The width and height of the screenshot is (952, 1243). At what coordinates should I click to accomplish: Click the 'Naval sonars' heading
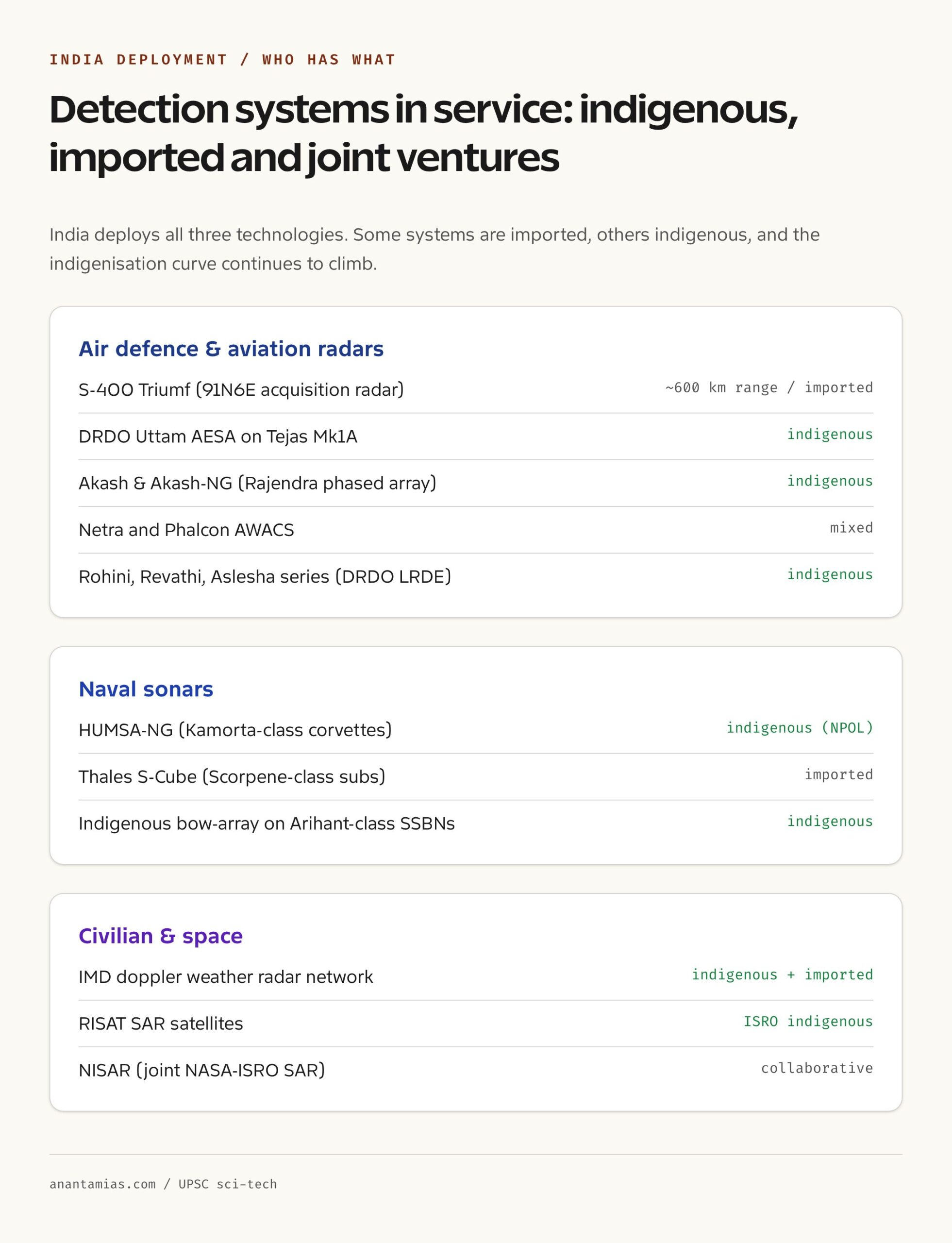pyautogui.click(x=146, y=689)
